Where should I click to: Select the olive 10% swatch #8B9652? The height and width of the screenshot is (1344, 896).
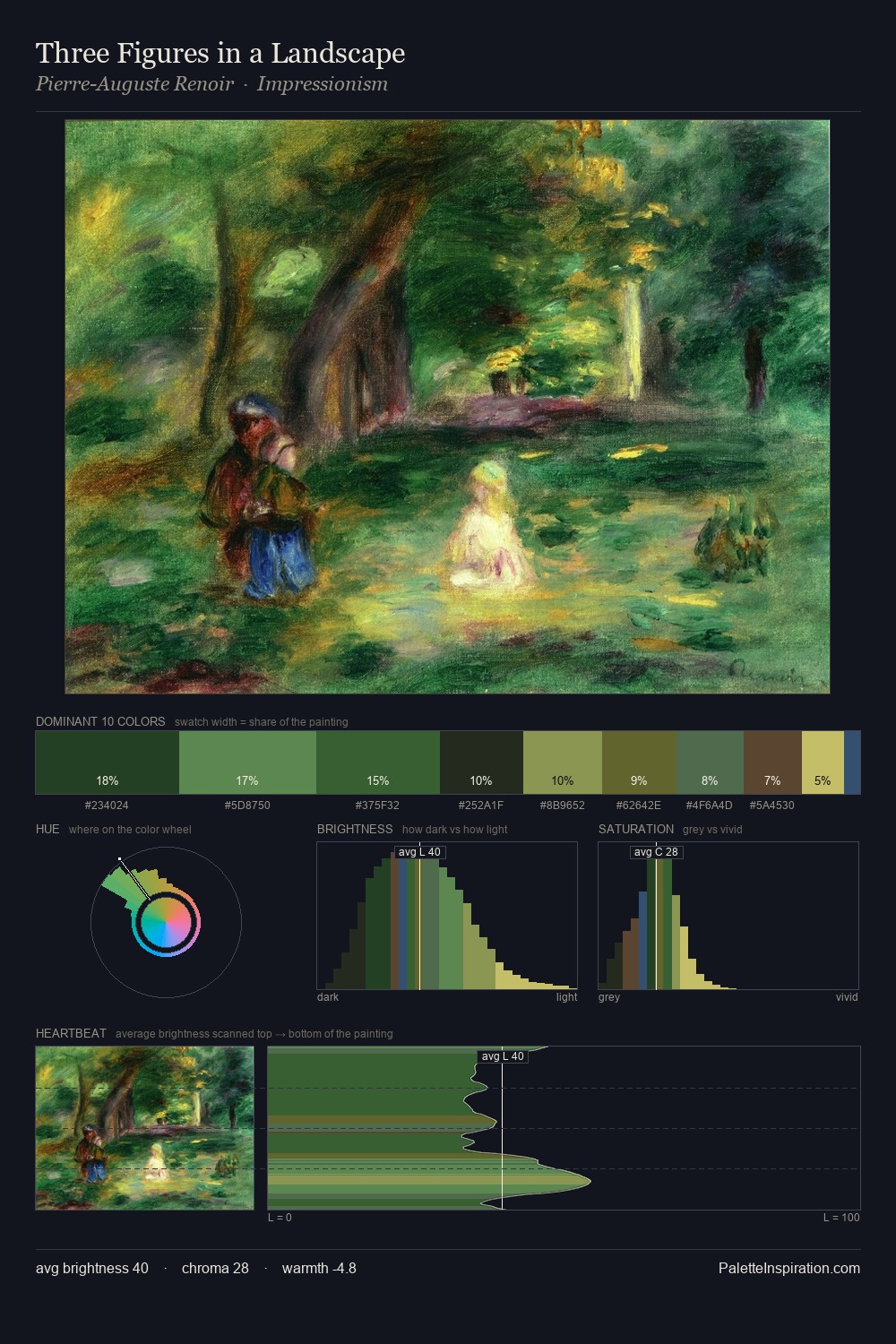tap(563, 762)
